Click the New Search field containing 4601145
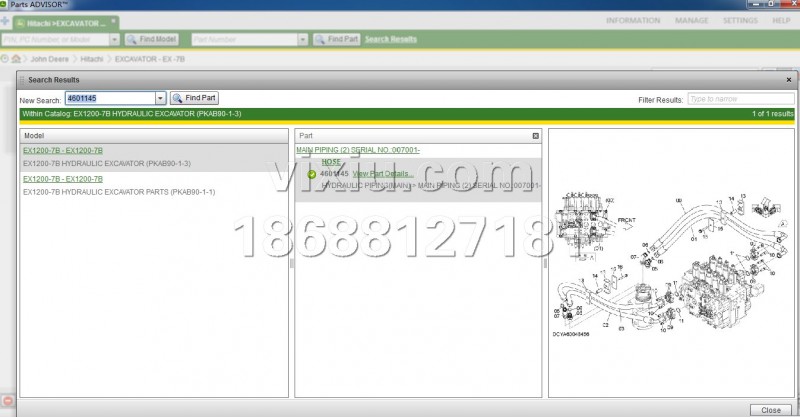This screenshot has width=800, height=417. tap(110, 98)
